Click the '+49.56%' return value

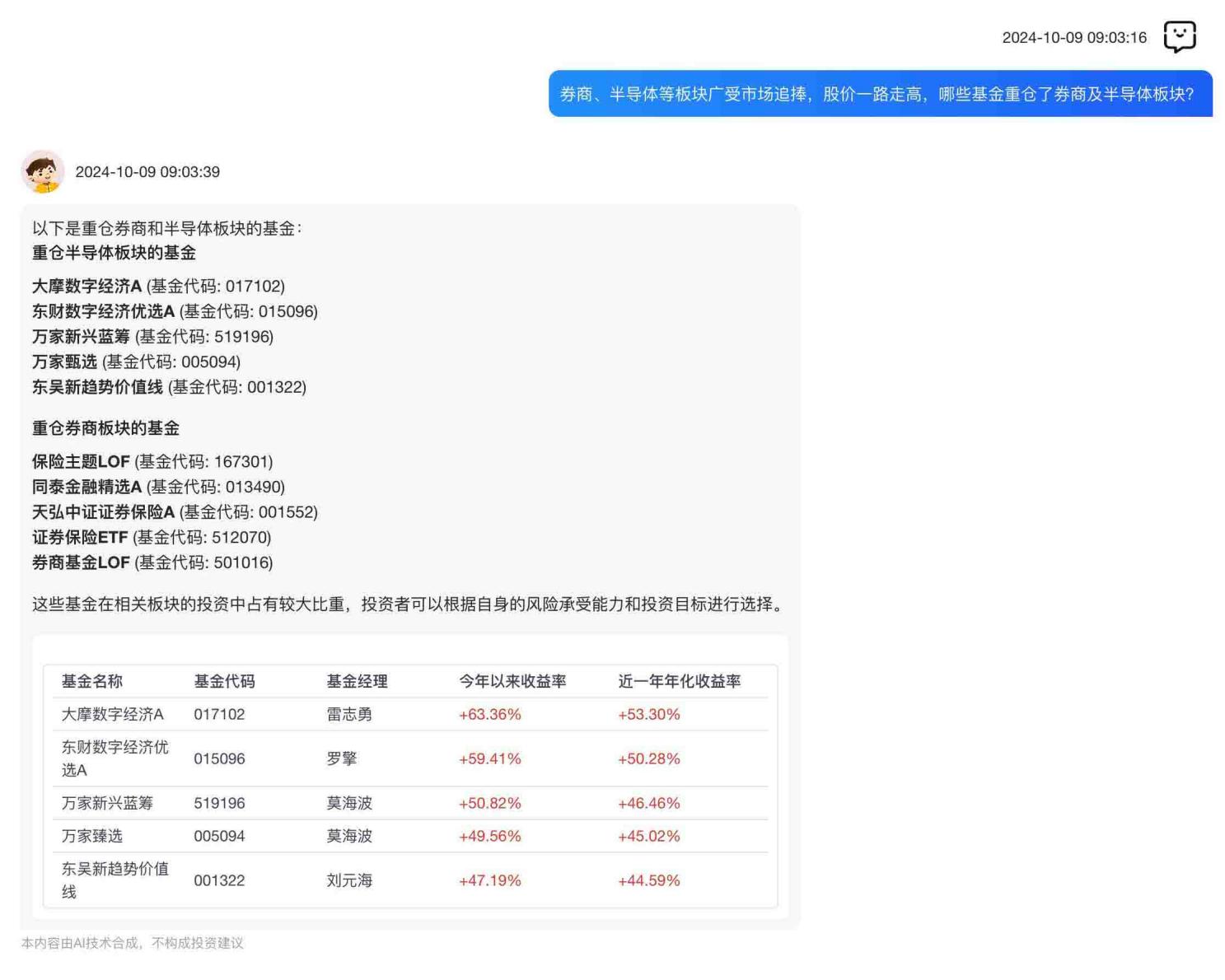[x=490, y=837]
